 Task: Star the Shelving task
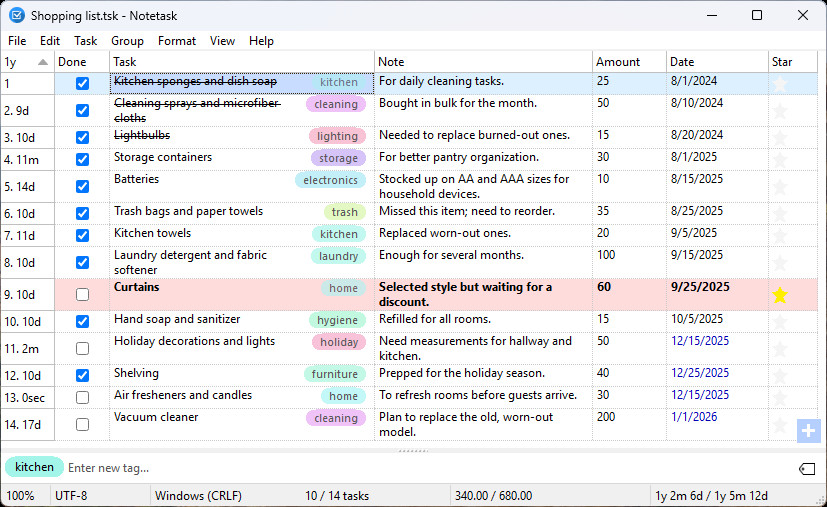click(780, 376)
